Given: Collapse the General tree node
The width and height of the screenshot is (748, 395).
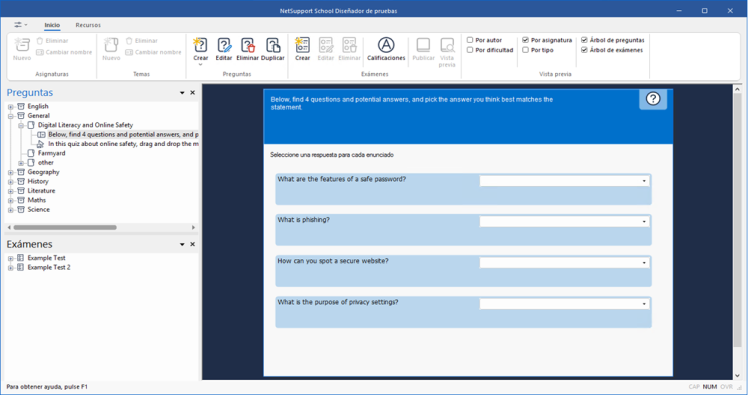Looking at the screenshot, I should click(10, 116).
